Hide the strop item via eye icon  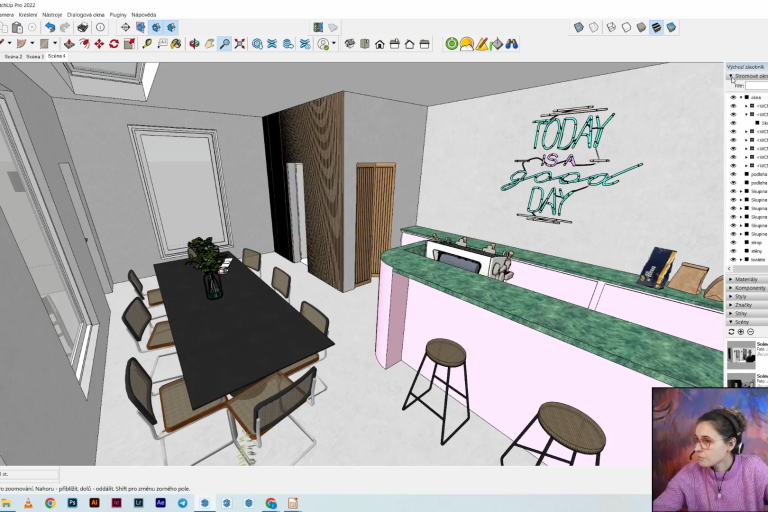click(733, 242)
